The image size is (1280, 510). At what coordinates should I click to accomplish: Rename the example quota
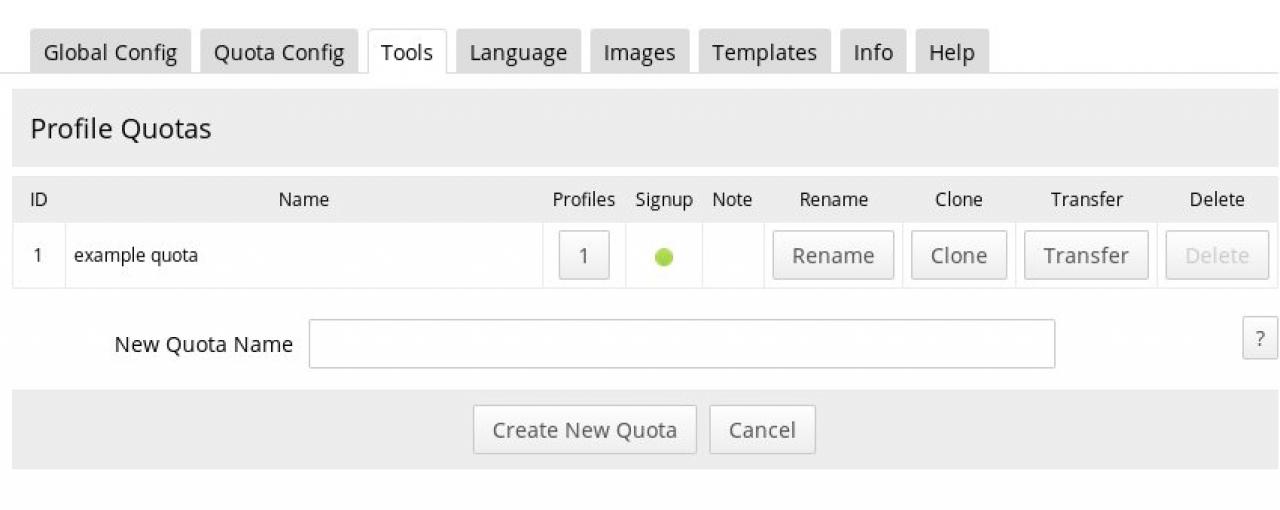click(833, 256)
